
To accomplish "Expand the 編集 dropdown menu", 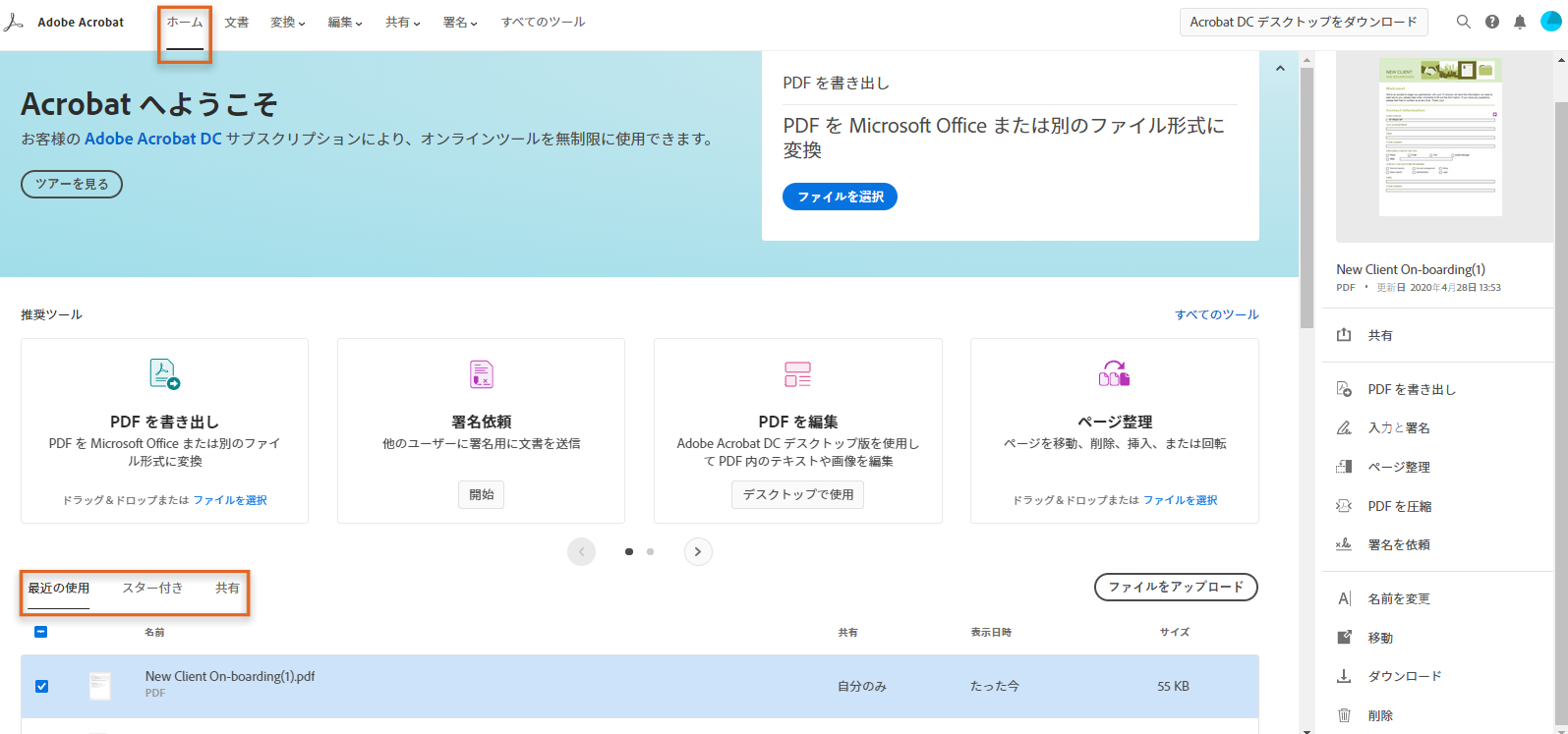I will coord(345,22).
